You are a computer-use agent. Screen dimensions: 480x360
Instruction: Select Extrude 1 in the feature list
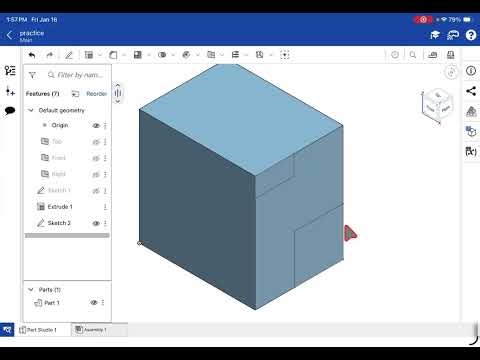click(60, 207)
